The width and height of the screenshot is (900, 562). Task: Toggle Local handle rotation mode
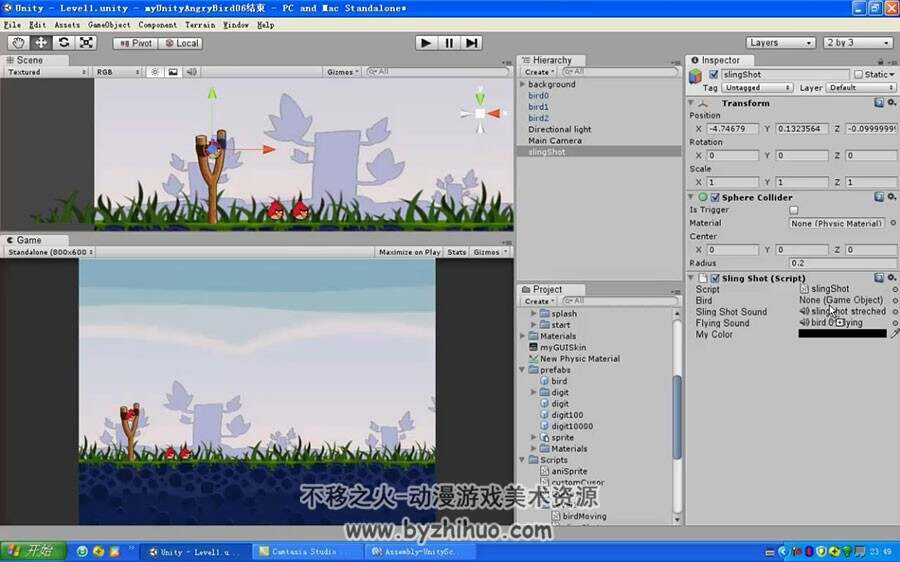[x=180, y=43]
